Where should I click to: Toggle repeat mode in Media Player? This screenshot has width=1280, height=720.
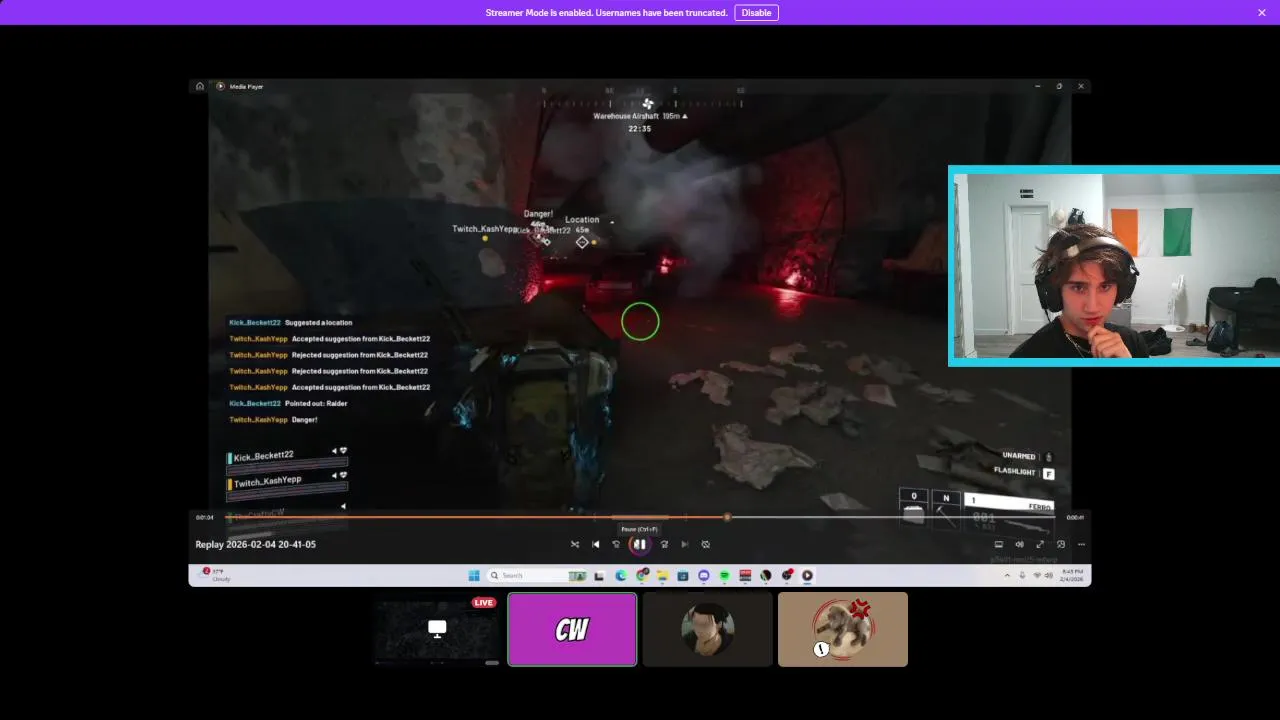[x=706, y=544]
